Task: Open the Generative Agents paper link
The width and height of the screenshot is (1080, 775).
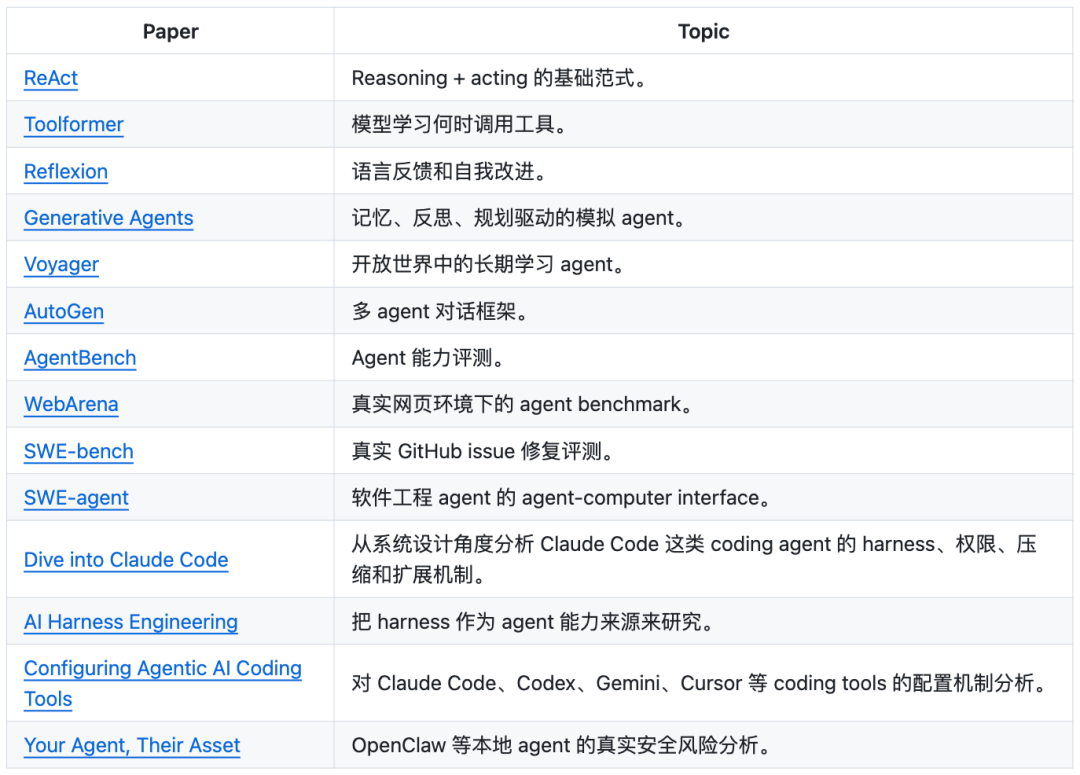Action: click(109, 218)
